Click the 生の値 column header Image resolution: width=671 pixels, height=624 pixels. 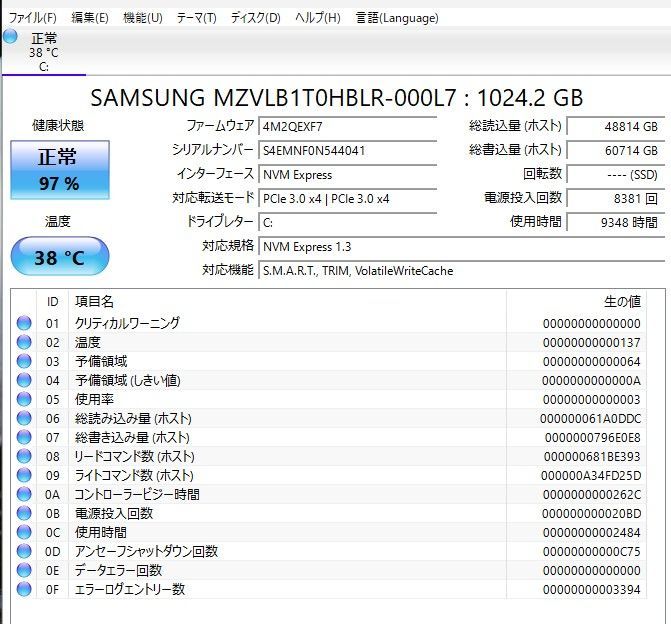[x=620, y=301]
